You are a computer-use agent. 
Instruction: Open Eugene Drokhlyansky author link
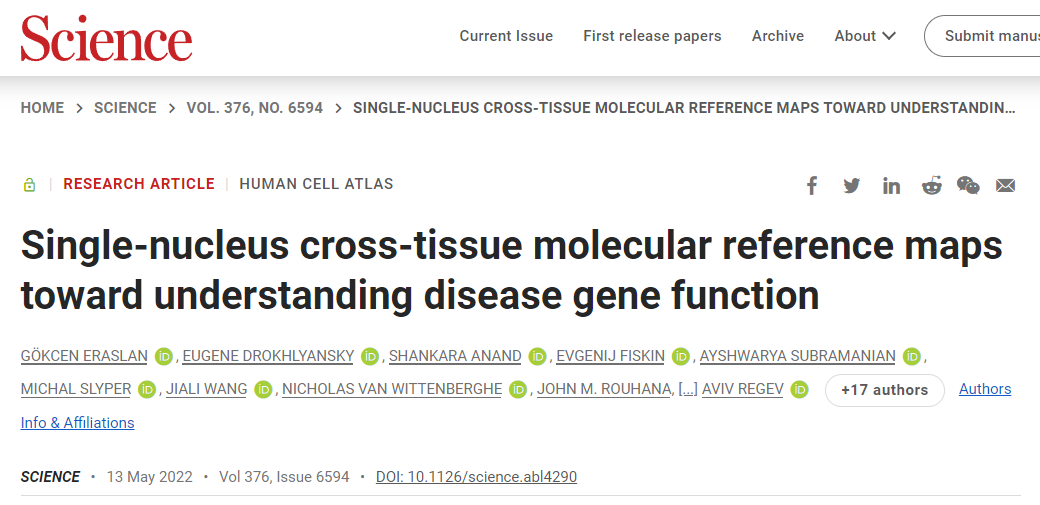pyautogui.click(x=268, y=356)
